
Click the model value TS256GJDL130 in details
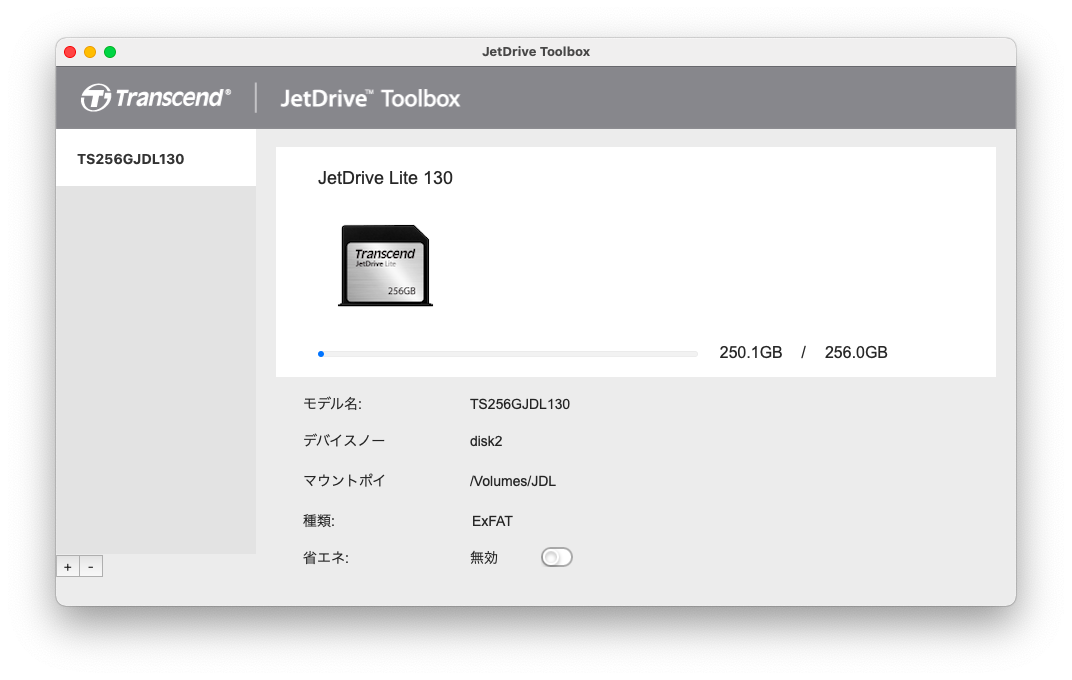tap(520, 405)
